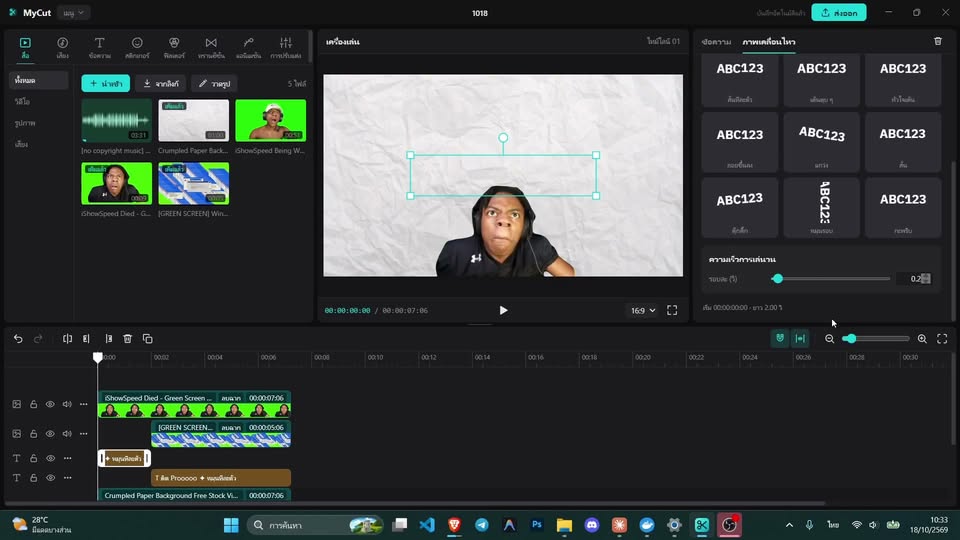Hide the iShowSpeed Died video track
Screen dimensions: 960x540
point(50,404)
